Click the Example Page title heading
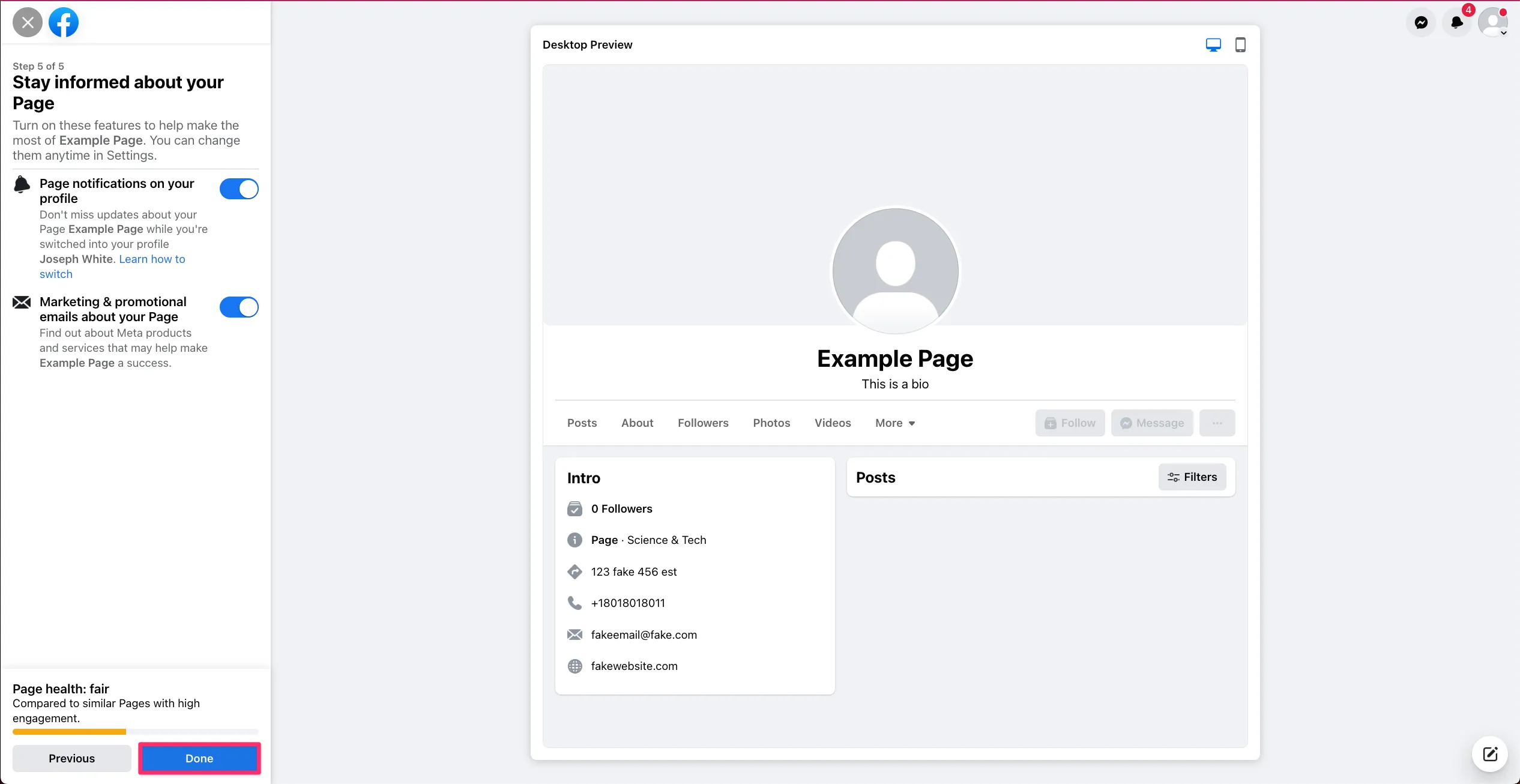The image size is (1520, 784). click(895, 359)
